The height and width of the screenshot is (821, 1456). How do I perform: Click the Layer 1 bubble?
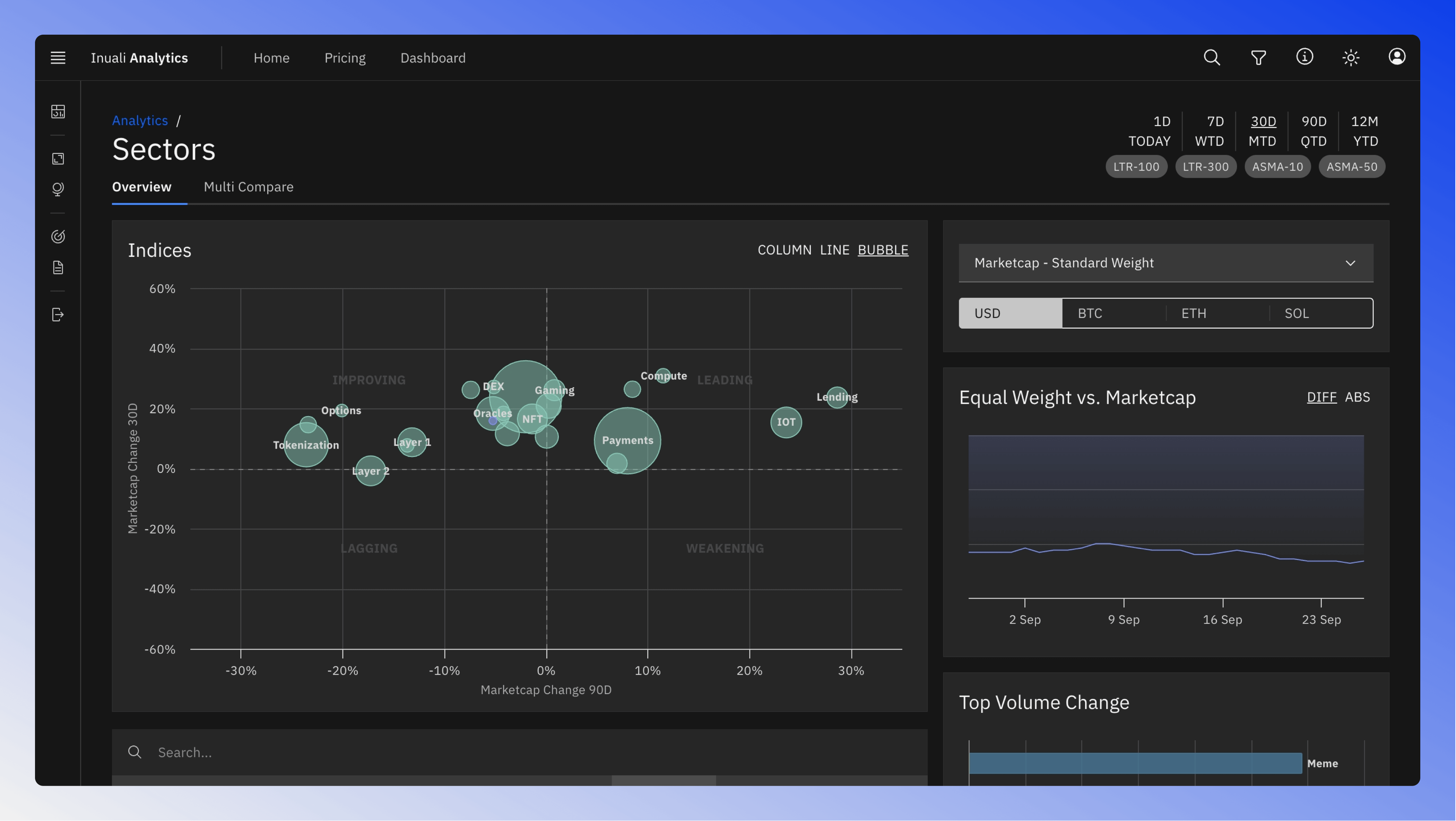click(412, 442)
